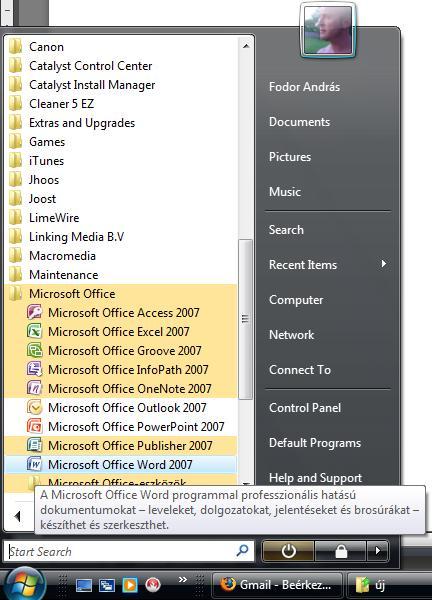Viewport: 432px width, 600px height.
Task: Open Word 2007 via its icon
Action: 34,464
